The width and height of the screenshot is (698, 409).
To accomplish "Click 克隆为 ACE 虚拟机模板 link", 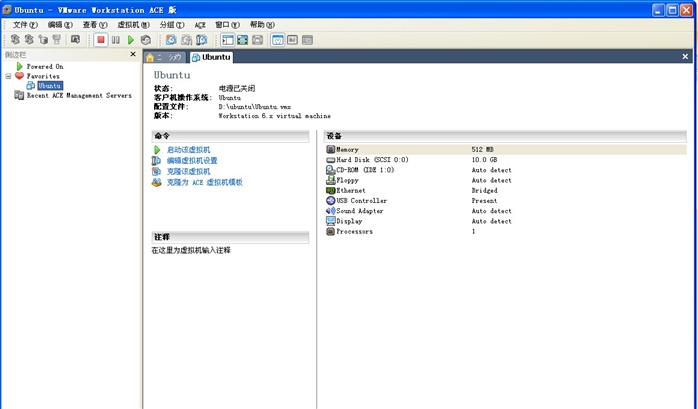I will coord(204,182).
